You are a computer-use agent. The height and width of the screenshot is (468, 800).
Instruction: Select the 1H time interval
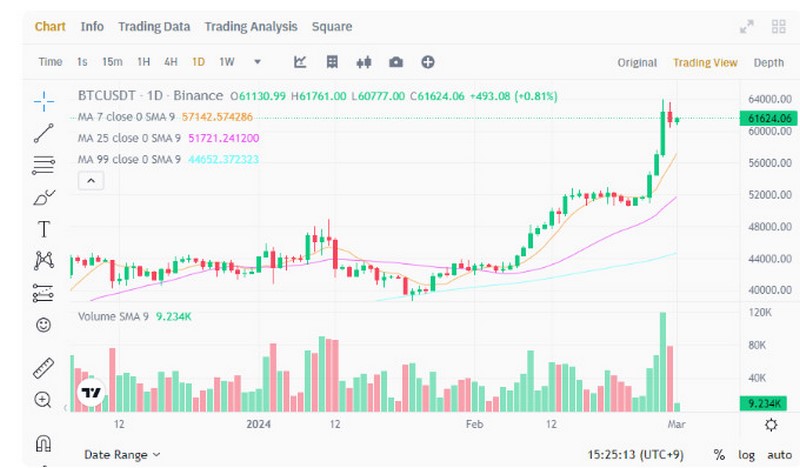[144, 62]
